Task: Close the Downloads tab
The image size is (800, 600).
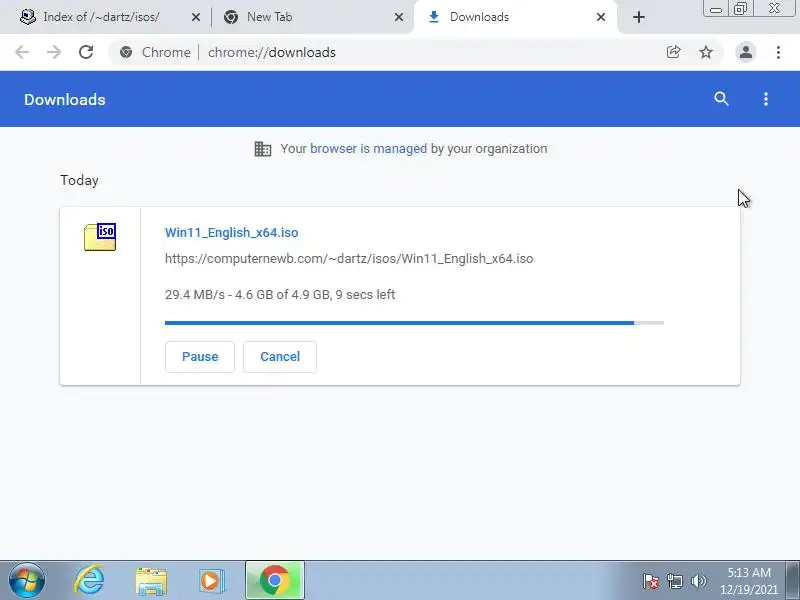Action: [601, 17]
